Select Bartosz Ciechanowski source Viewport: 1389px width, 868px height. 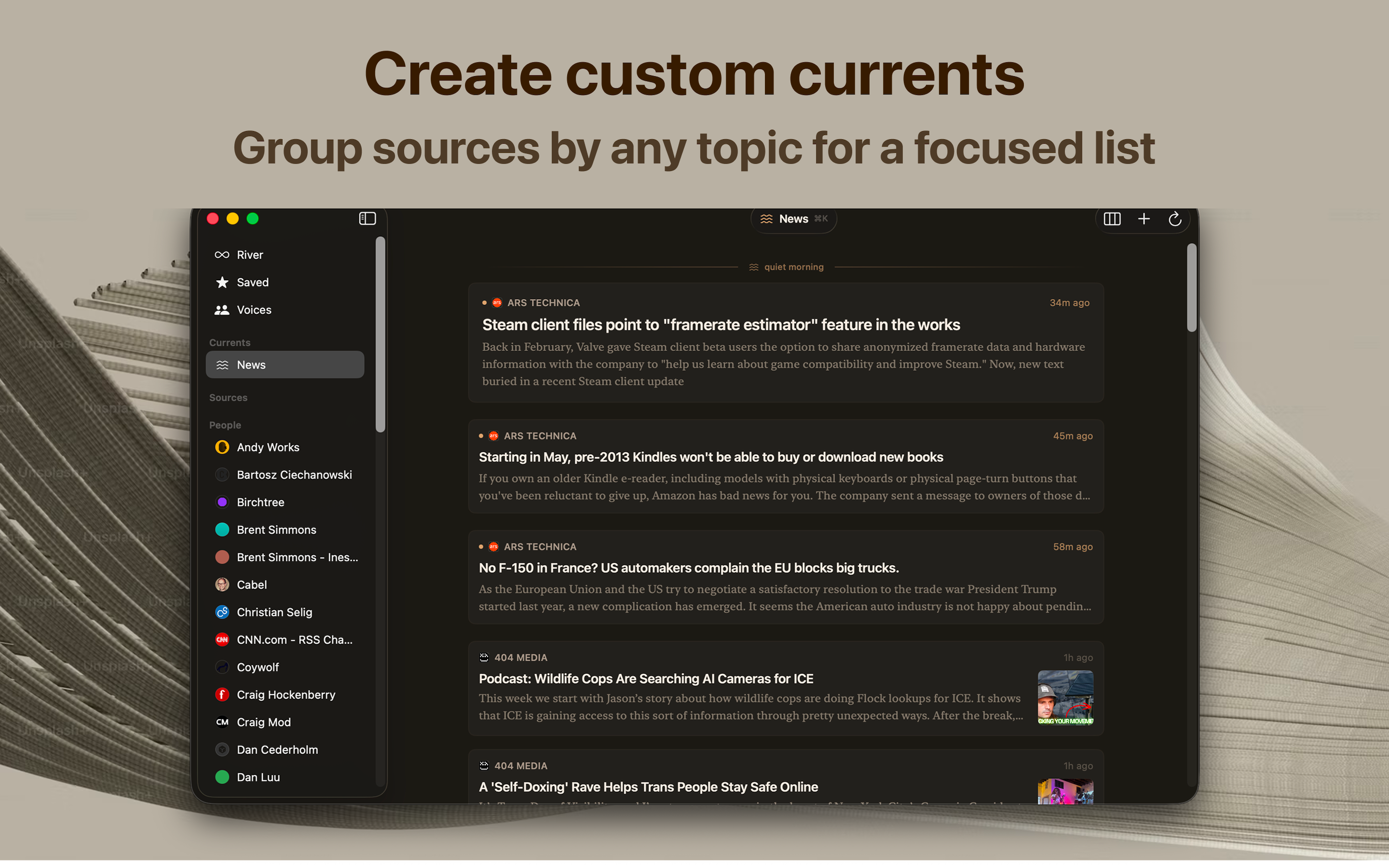(x=285, y=475)
